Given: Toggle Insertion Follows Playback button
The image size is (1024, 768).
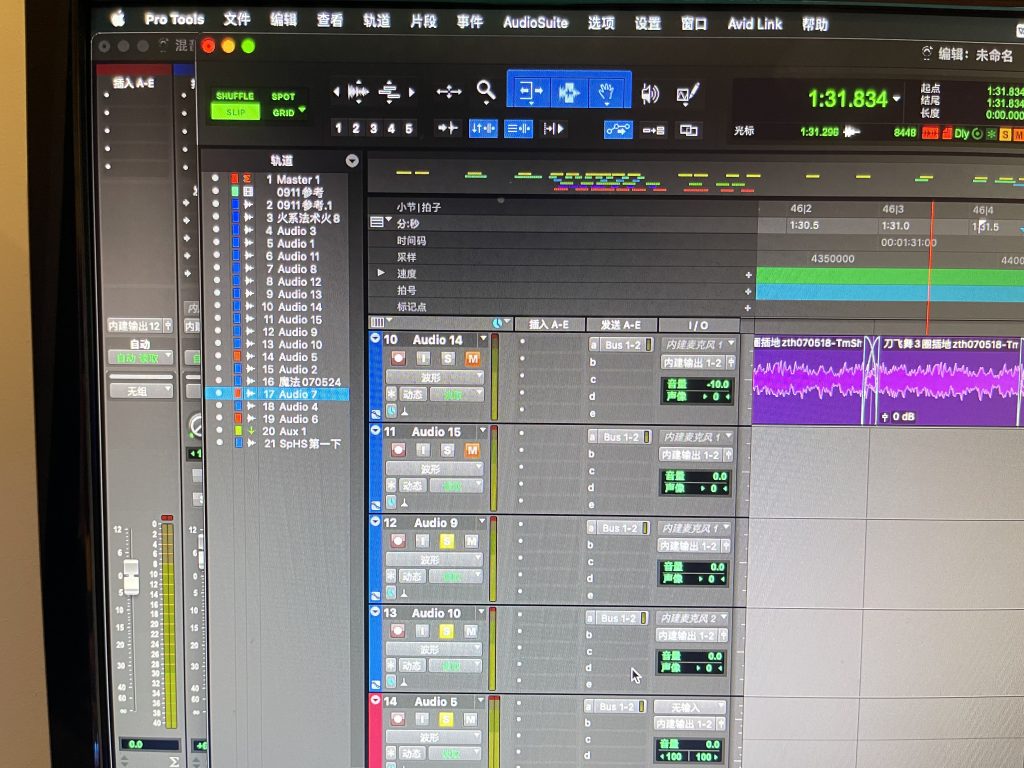Looking at the screenshot, I should pos(553,129).
